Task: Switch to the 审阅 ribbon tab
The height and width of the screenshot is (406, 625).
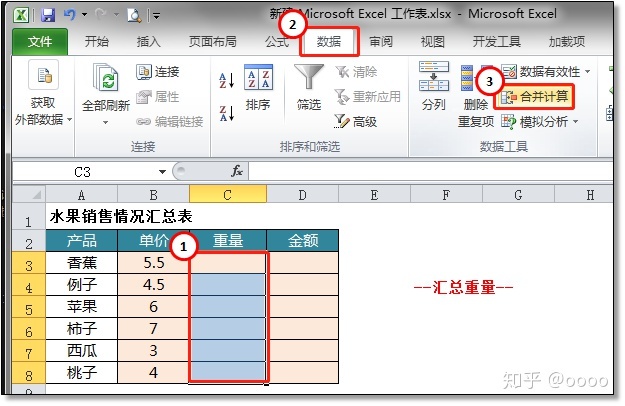Action: [x=381, y=41]
